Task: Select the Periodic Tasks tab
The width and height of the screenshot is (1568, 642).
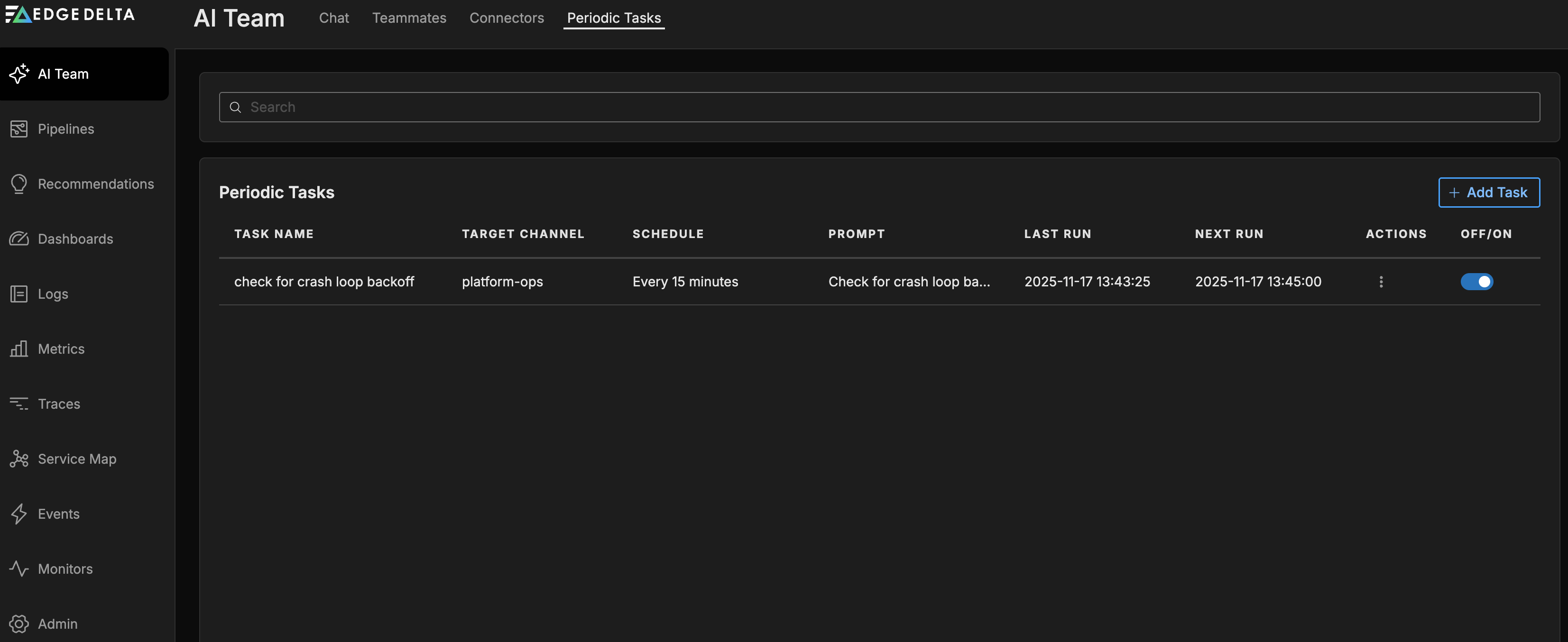Action: click(x=613, y=18)
